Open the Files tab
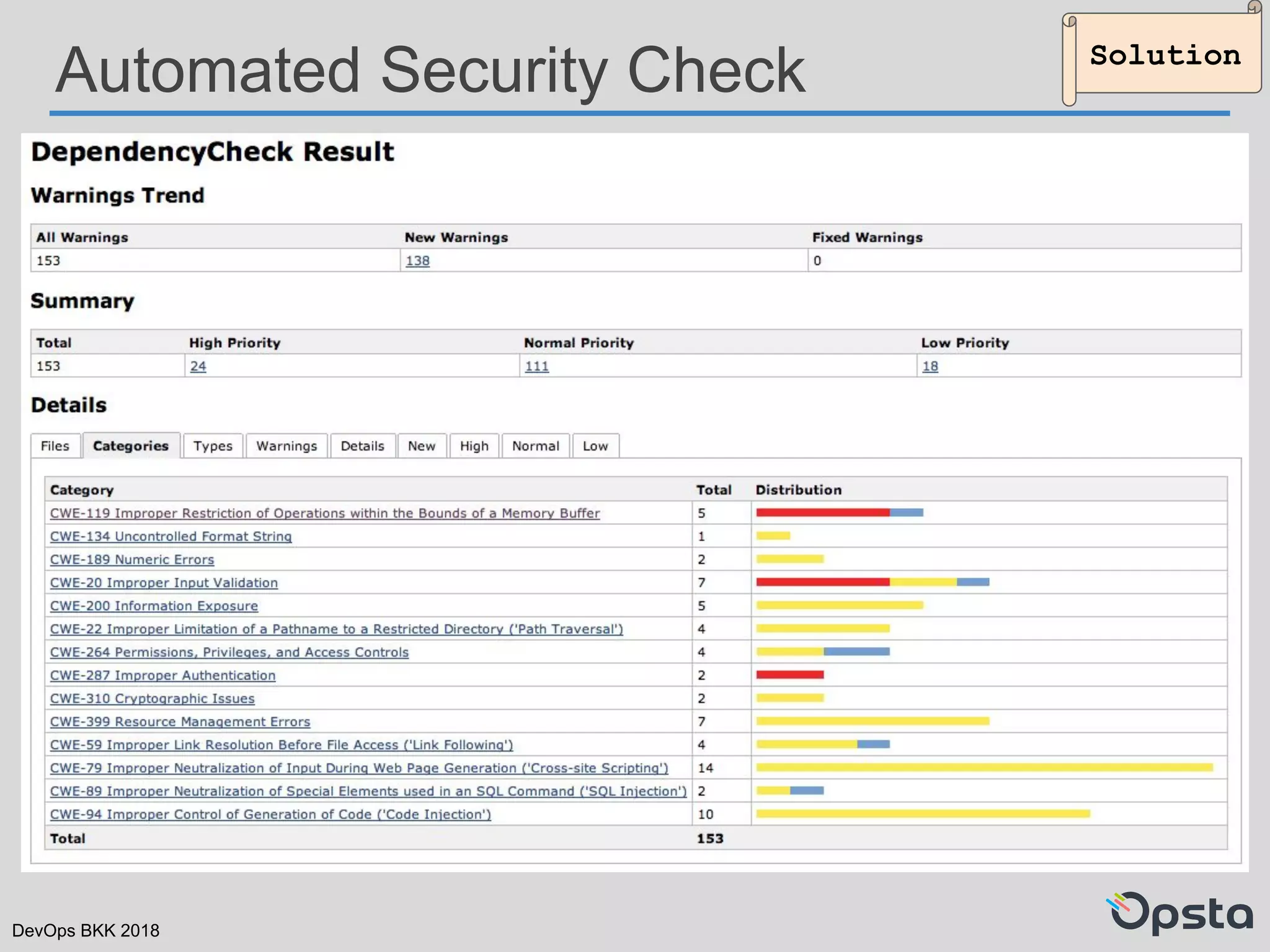1270x952 pixels. pos(55,446)
